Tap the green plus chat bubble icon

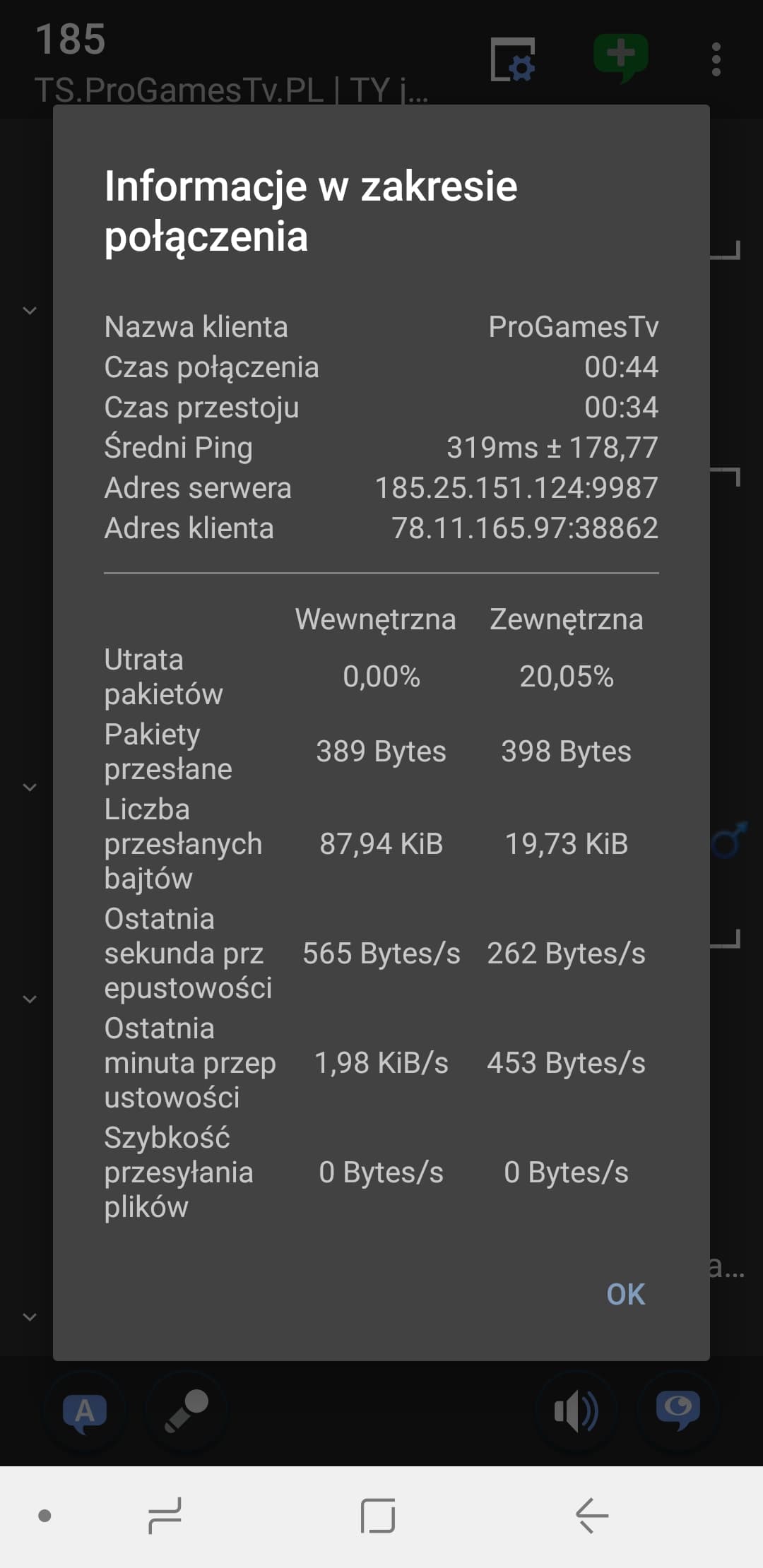[620, 58]
